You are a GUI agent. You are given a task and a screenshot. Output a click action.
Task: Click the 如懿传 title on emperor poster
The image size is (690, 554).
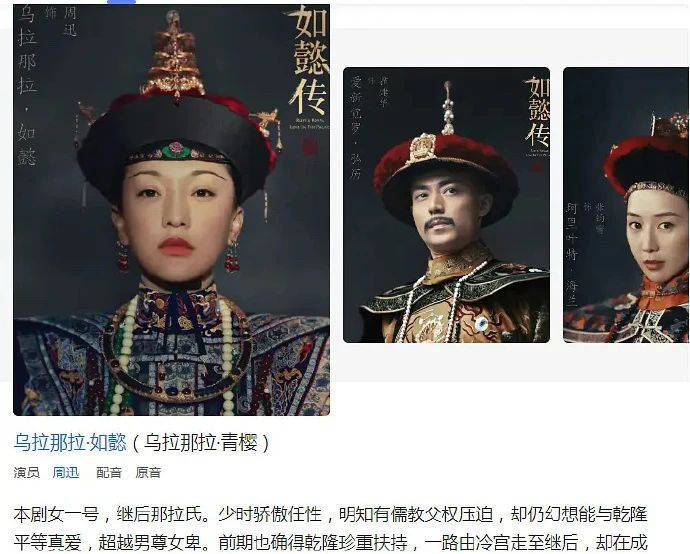click(x=537, y=113)
